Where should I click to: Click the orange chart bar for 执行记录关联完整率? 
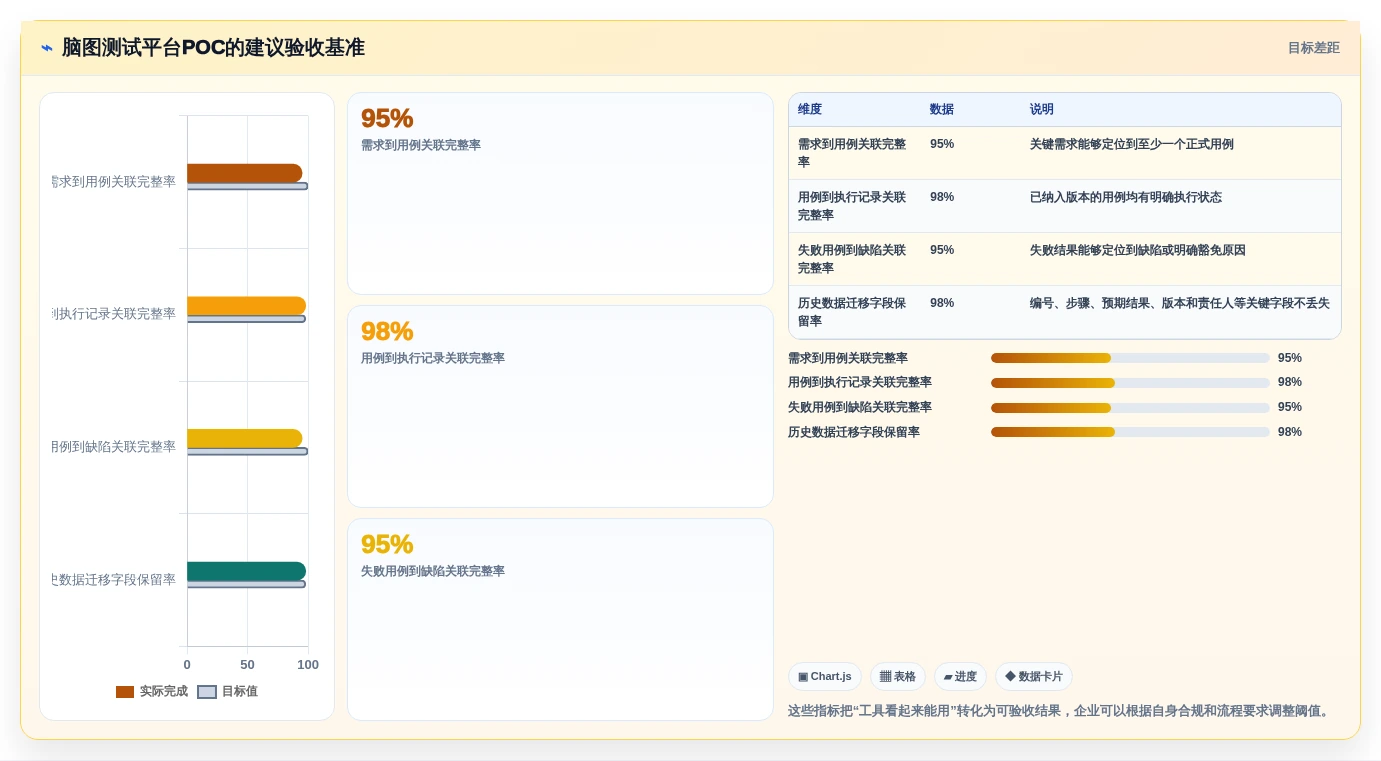(x=246, y=306)
